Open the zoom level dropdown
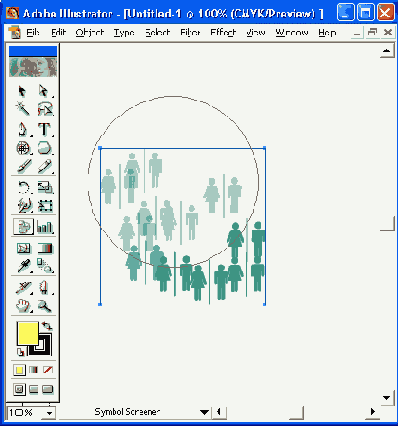 click(49, 413)
